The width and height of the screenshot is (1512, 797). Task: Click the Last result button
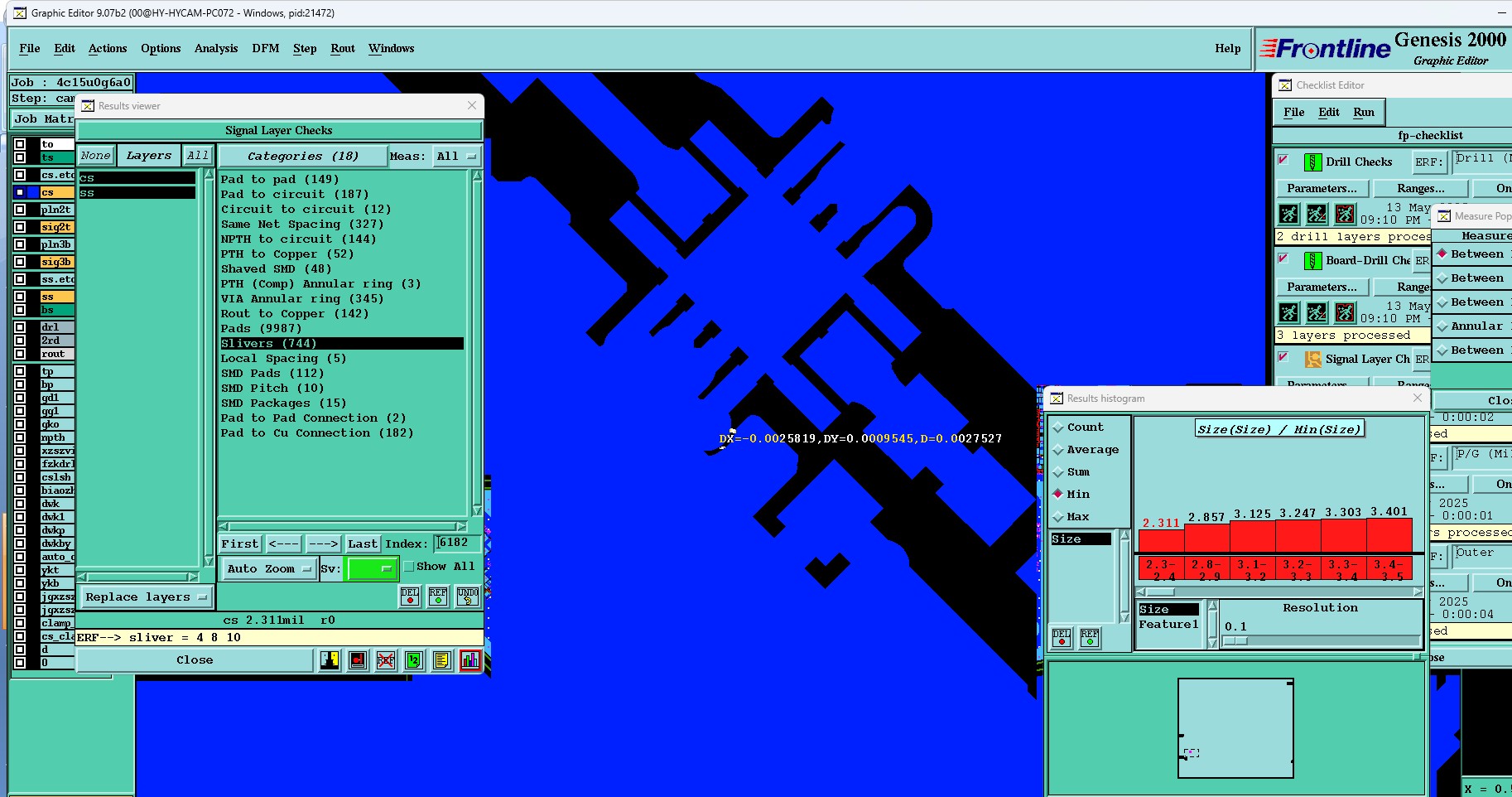click(363, 544)
